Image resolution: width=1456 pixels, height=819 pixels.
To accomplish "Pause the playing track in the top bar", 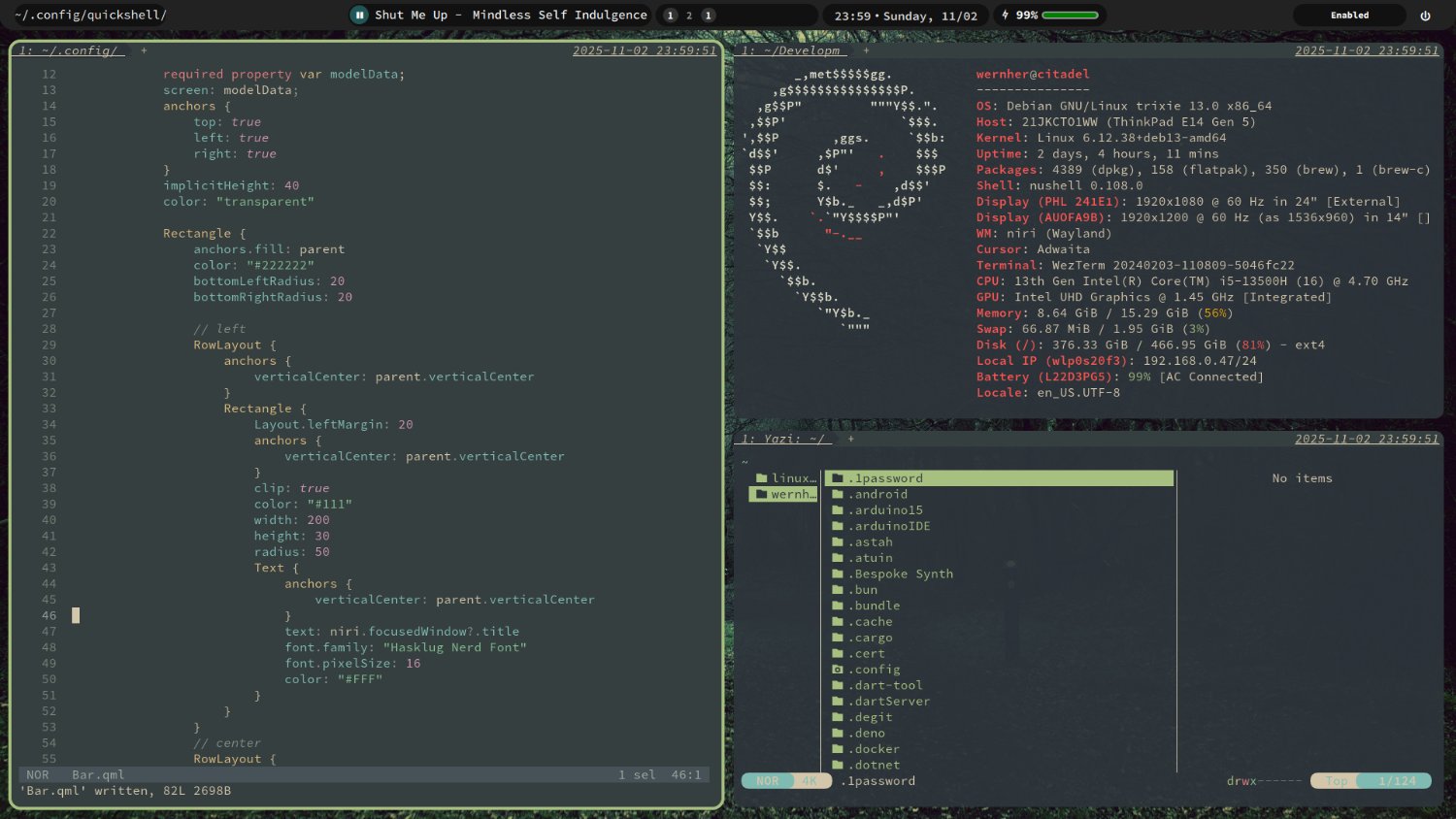I will [359, 15].
